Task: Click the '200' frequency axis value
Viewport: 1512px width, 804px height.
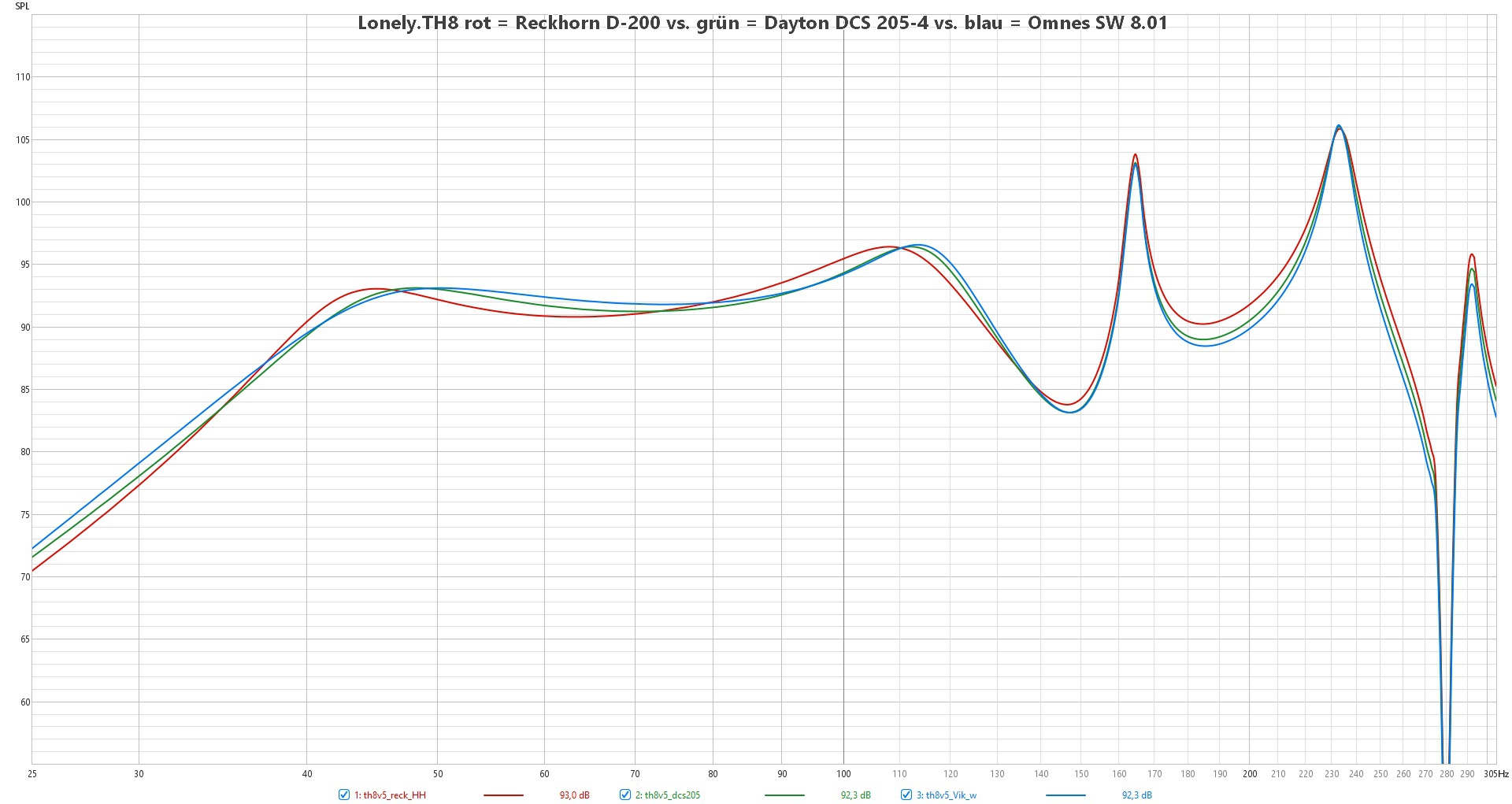Action: click(x=1250, y=774)
